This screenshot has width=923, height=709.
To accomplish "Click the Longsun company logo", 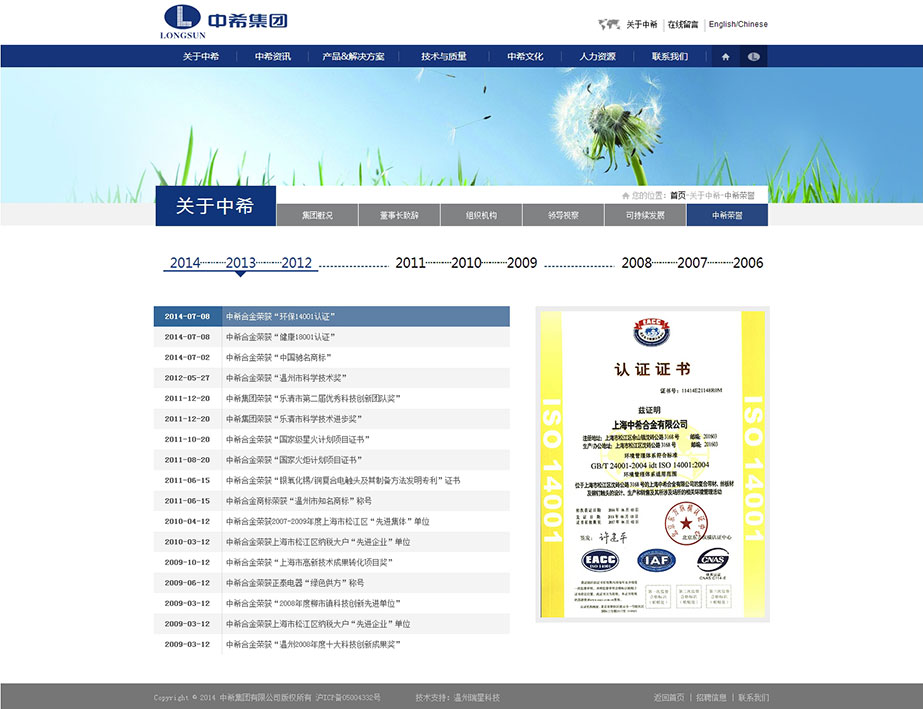I will [x=224, y=22].
